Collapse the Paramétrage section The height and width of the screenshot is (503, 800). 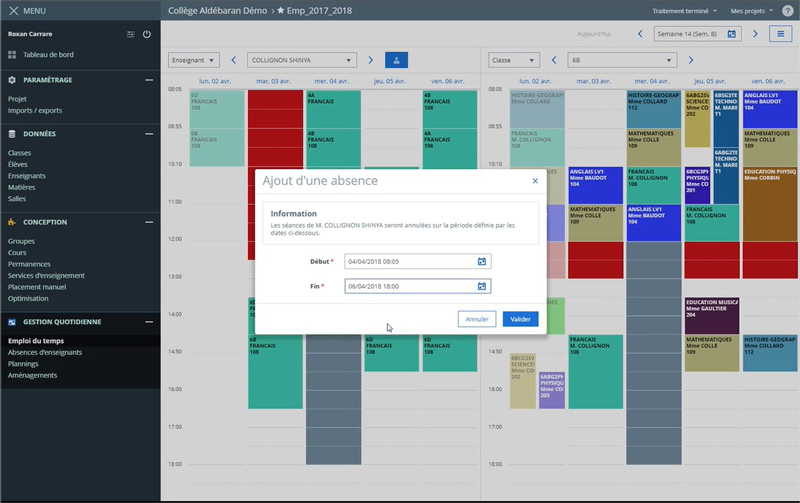(148, 80)
